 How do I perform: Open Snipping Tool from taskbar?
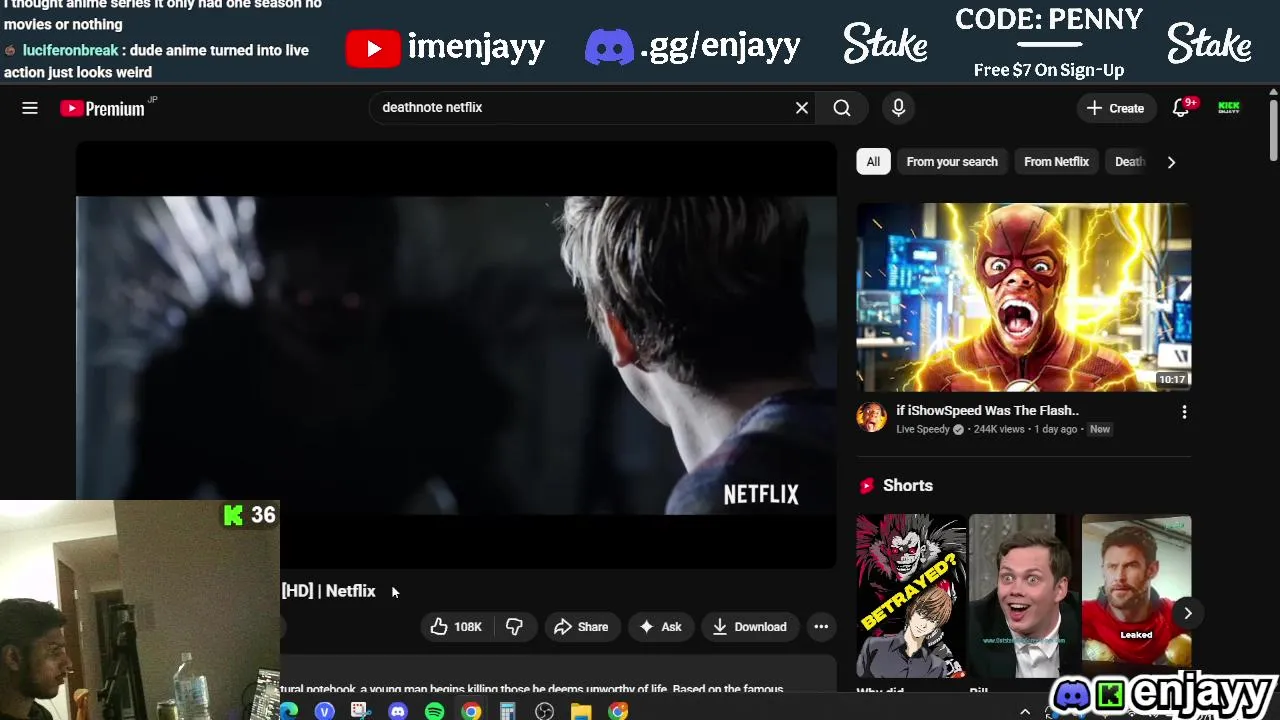pyautogui.click(x=360, y=711)
